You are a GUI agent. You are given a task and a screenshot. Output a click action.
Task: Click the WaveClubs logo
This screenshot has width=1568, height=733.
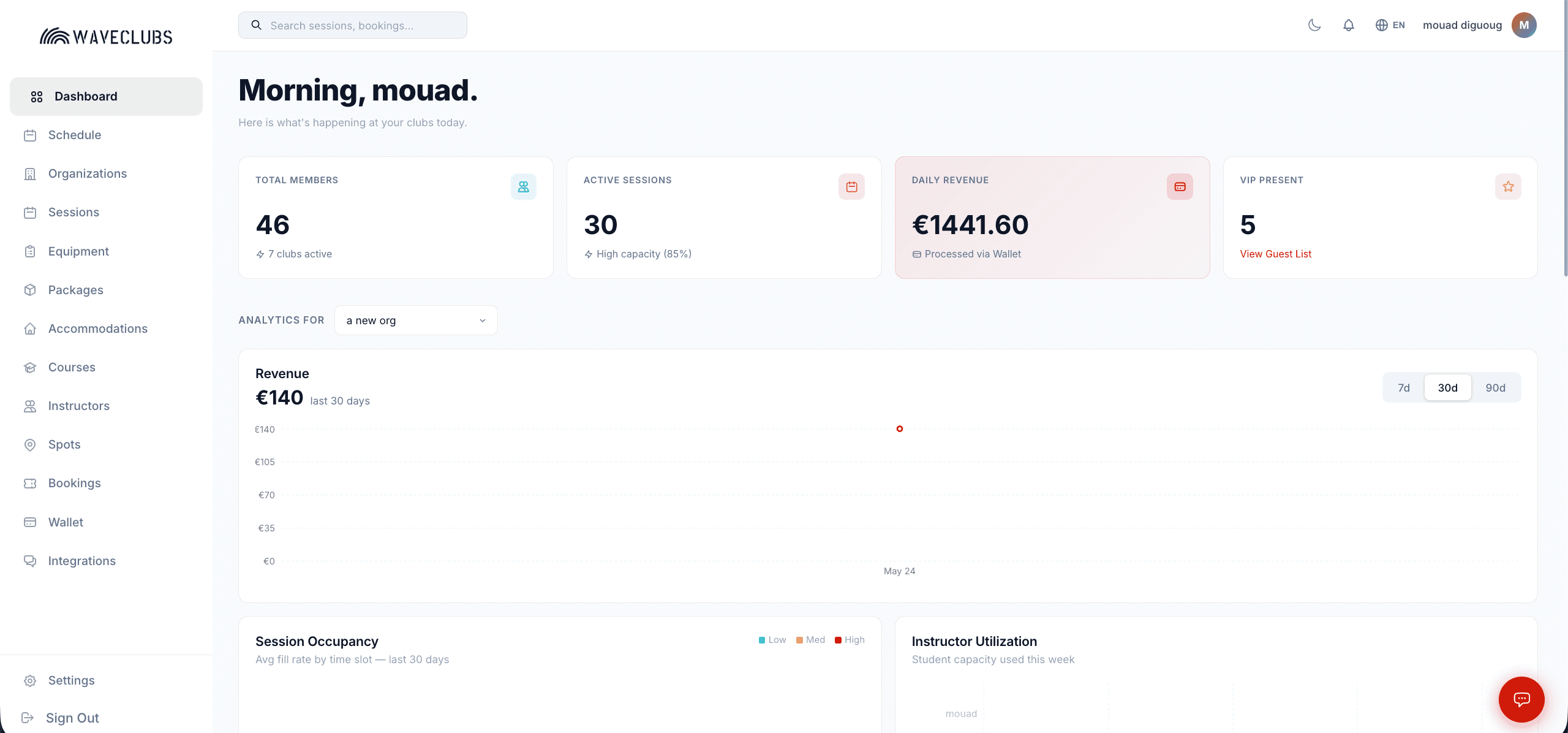[x=106, y=37]
